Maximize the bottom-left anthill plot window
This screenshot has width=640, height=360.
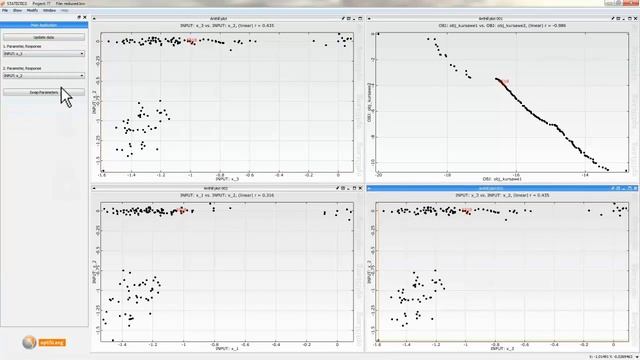[354, 189]
